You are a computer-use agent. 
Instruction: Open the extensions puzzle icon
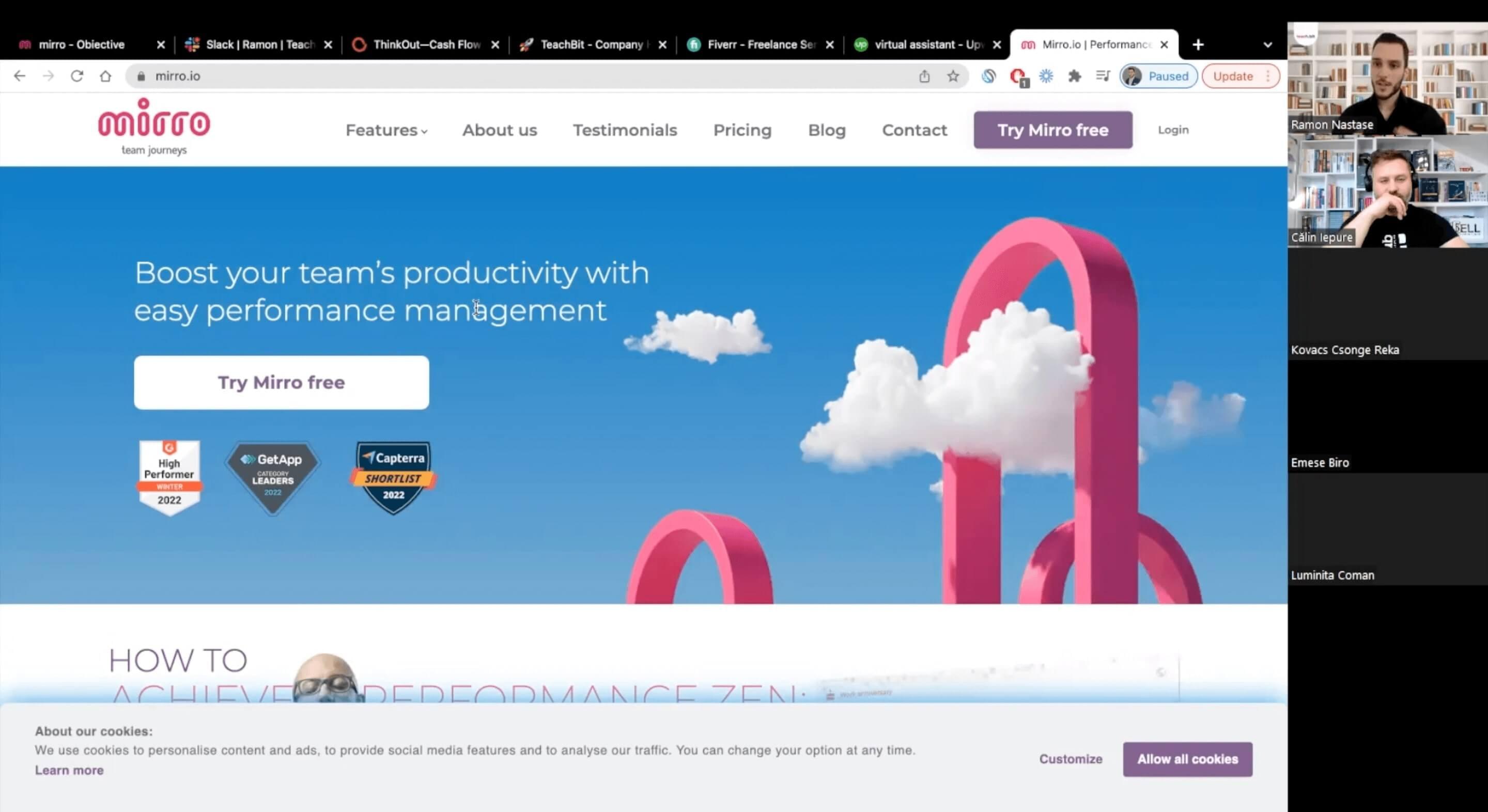pyautogui.click(x=1075, y=76)
